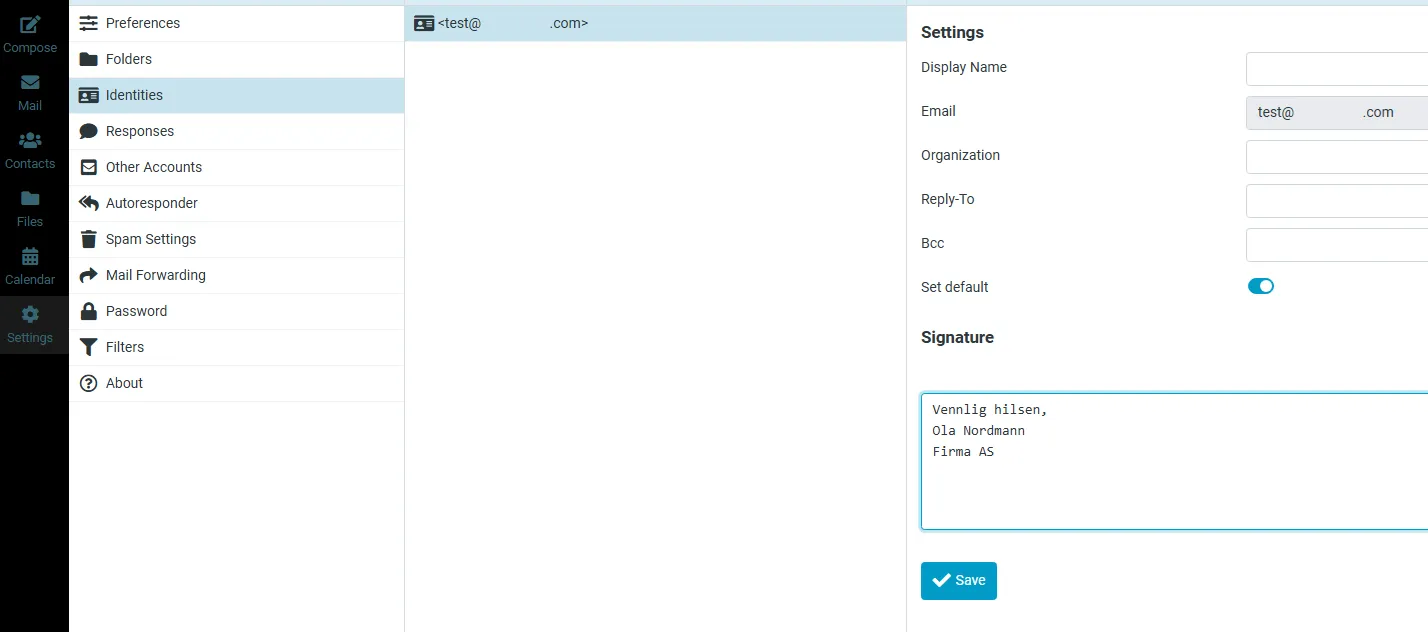Open the Filters section
The image size is (1428, 632).
pos(236,347)
